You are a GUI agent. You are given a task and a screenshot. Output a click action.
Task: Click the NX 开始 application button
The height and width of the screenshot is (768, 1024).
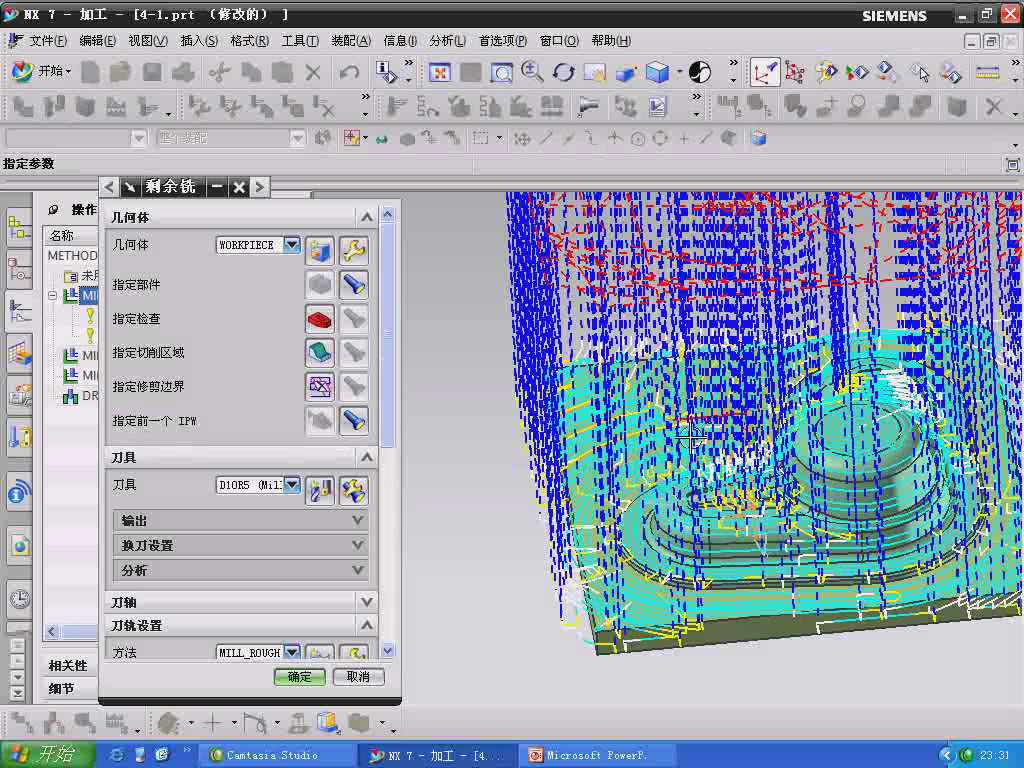[40, 71]
